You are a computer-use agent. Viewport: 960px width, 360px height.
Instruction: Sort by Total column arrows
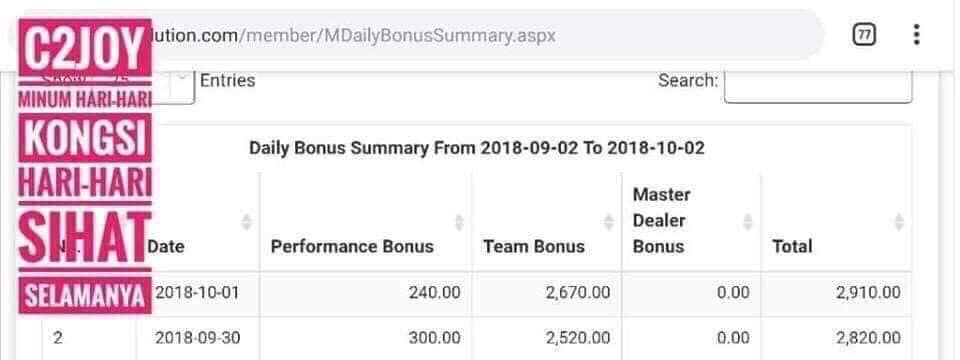click(x=899, y=222)
